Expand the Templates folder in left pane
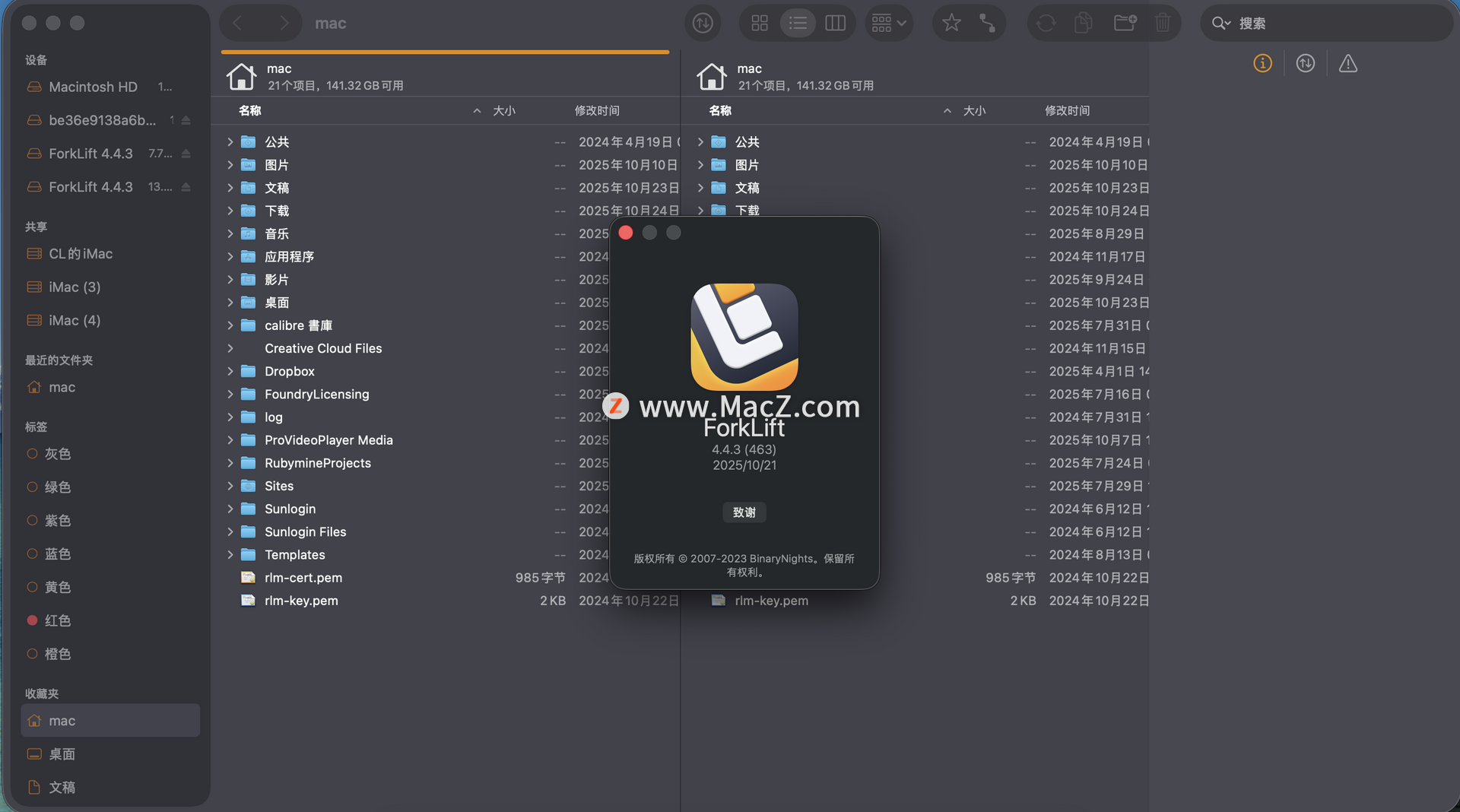Screen dimensions: 1460x812 [230, 555]
